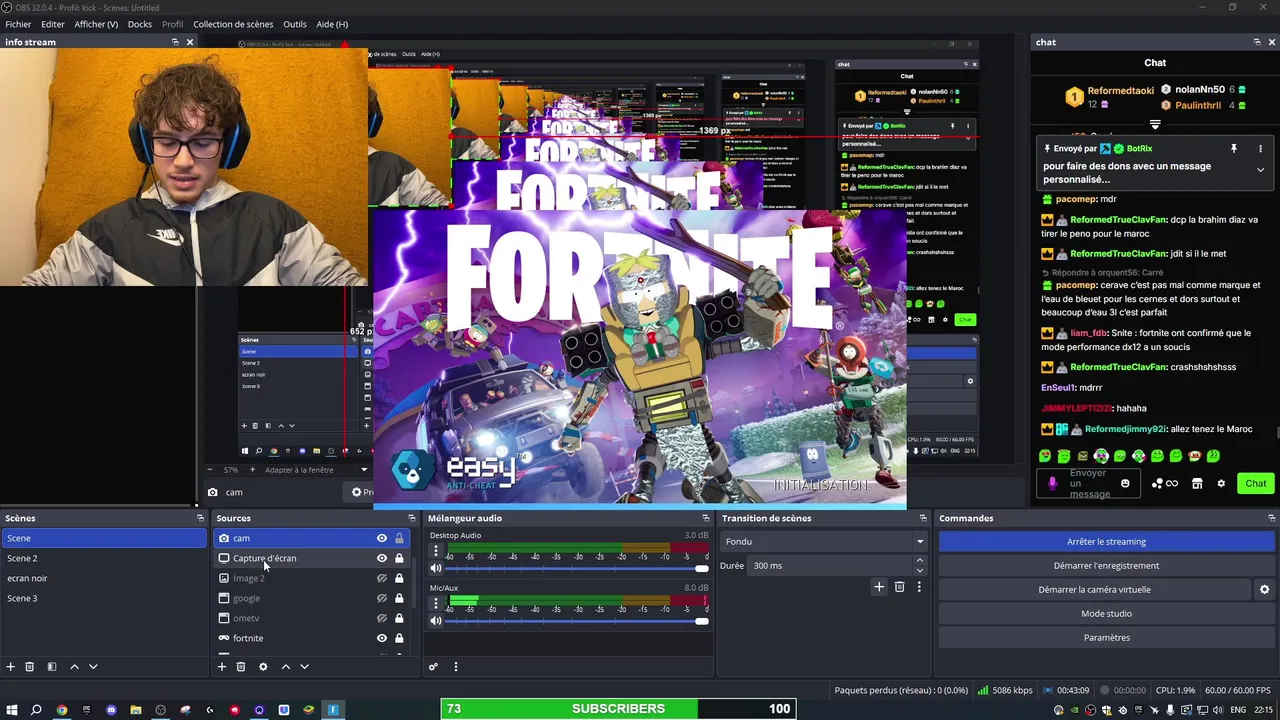Open Chrome from the Windows taskbar
The image size is (1280, 720).
pyautogui.click(x=62, y=710)
